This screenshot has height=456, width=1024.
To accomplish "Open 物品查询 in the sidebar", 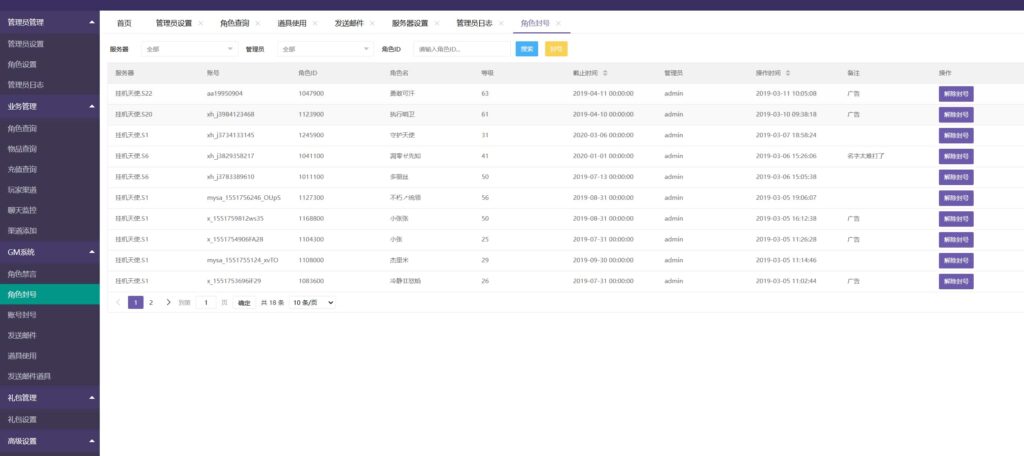I will click(22, 149).
